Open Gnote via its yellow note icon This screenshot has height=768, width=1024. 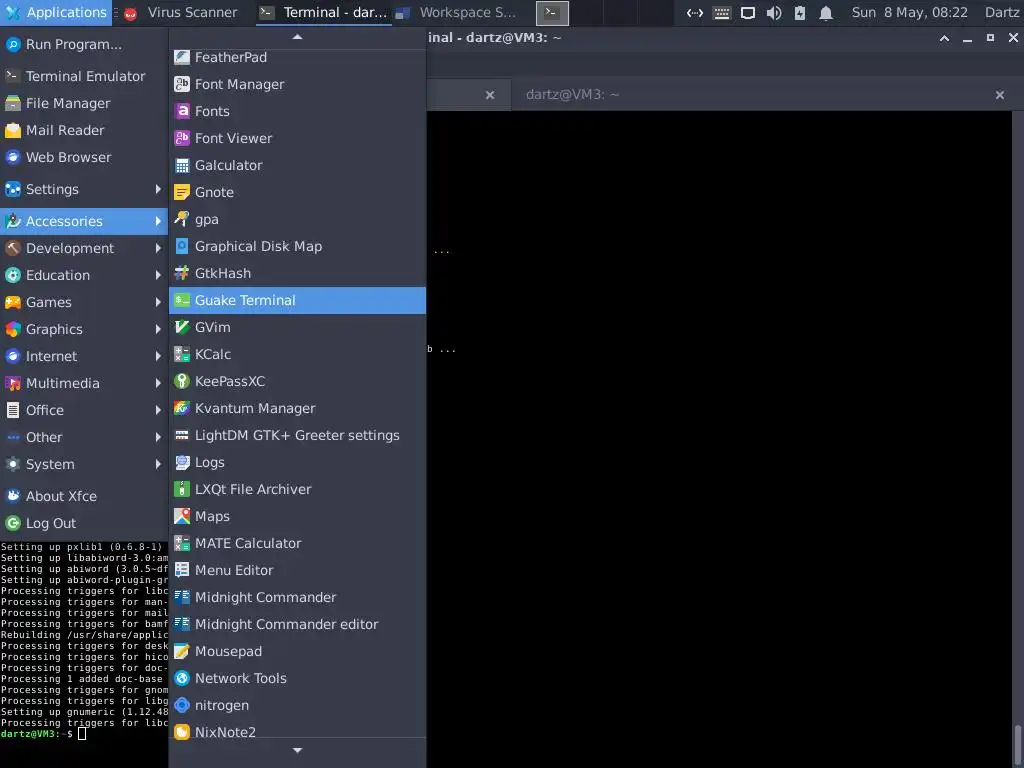coord(182,192)
